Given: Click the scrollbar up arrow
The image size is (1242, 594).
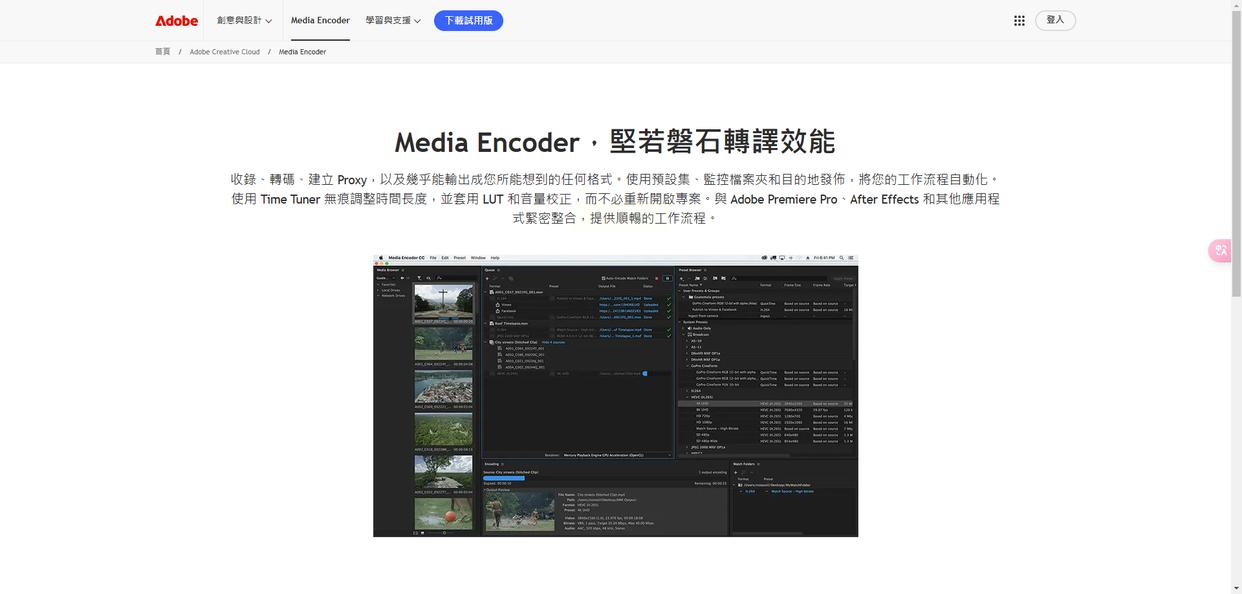Looking at the screenshot, I should pyautogui.click(x=1237, y=5).
